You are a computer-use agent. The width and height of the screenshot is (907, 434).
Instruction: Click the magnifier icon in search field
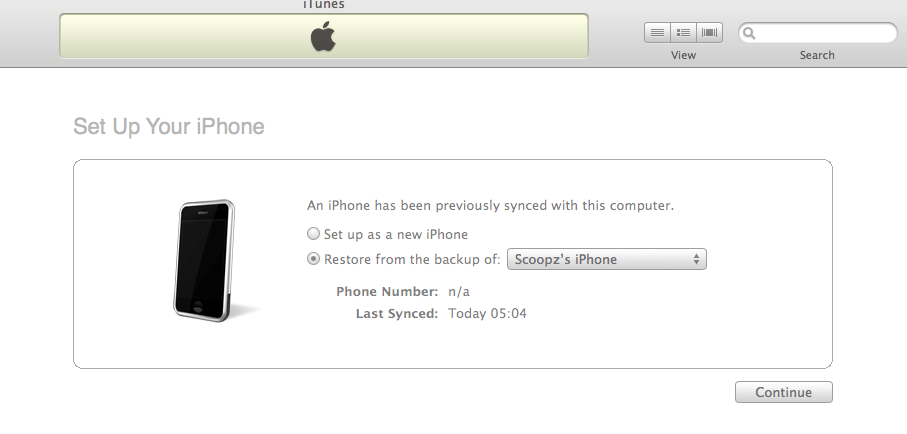(750, 34)
